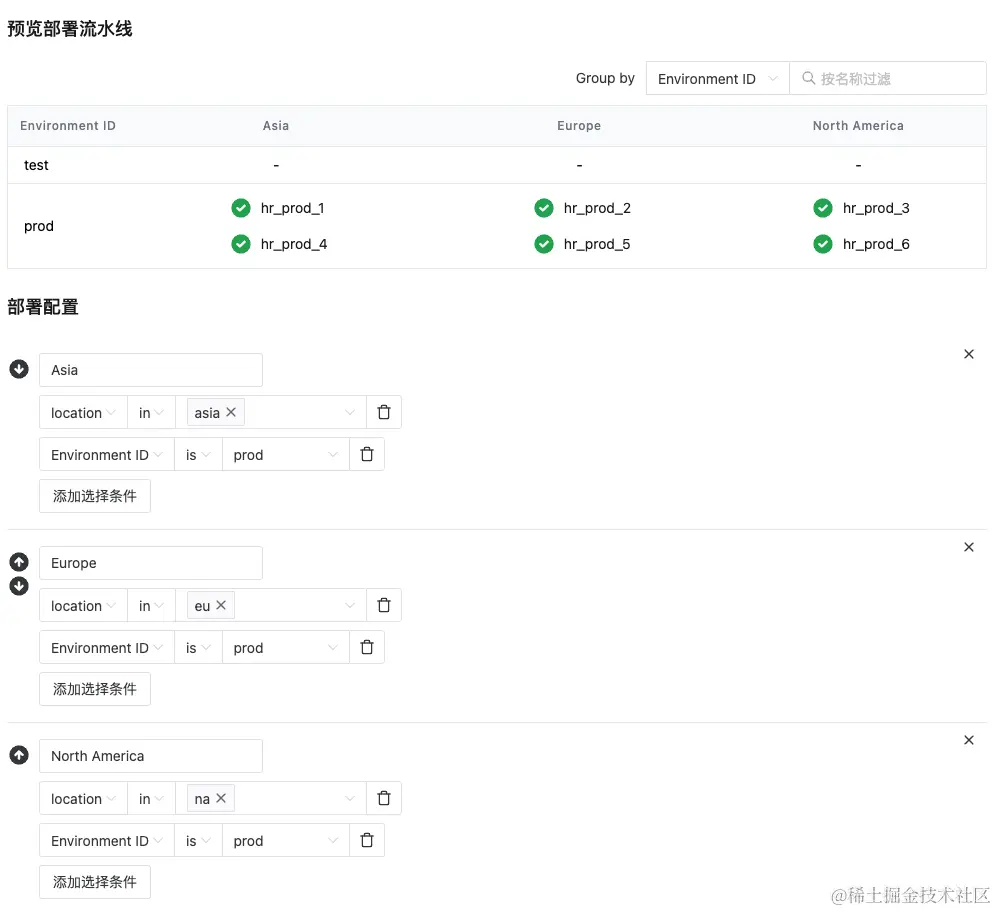Open the North America 'in' operator dropdown
Image resolution: width=997 pixels, height=912 pixels.
click(151, 798)
